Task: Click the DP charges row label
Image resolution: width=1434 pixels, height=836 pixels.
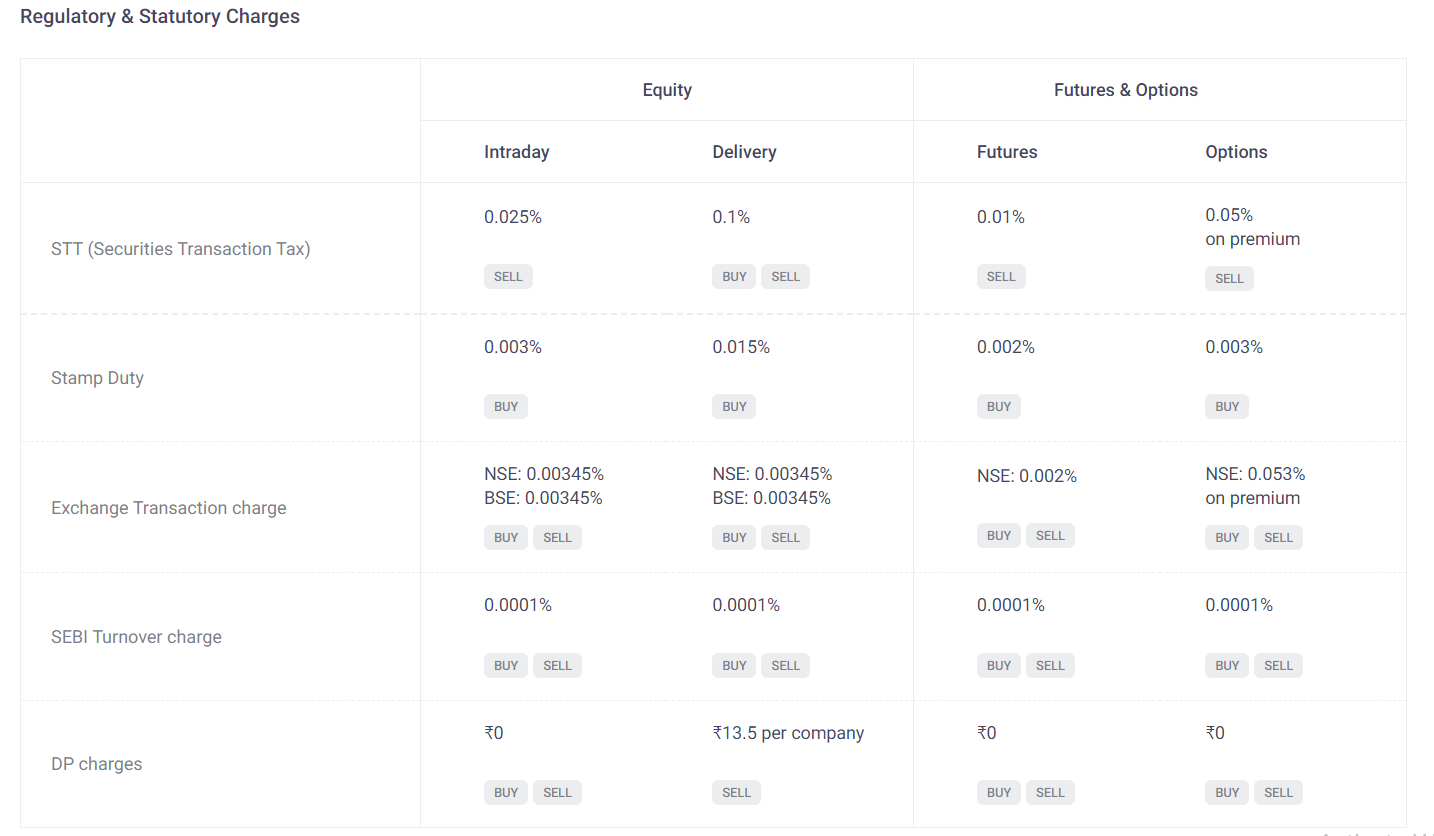Action: (x=97, y=764)
